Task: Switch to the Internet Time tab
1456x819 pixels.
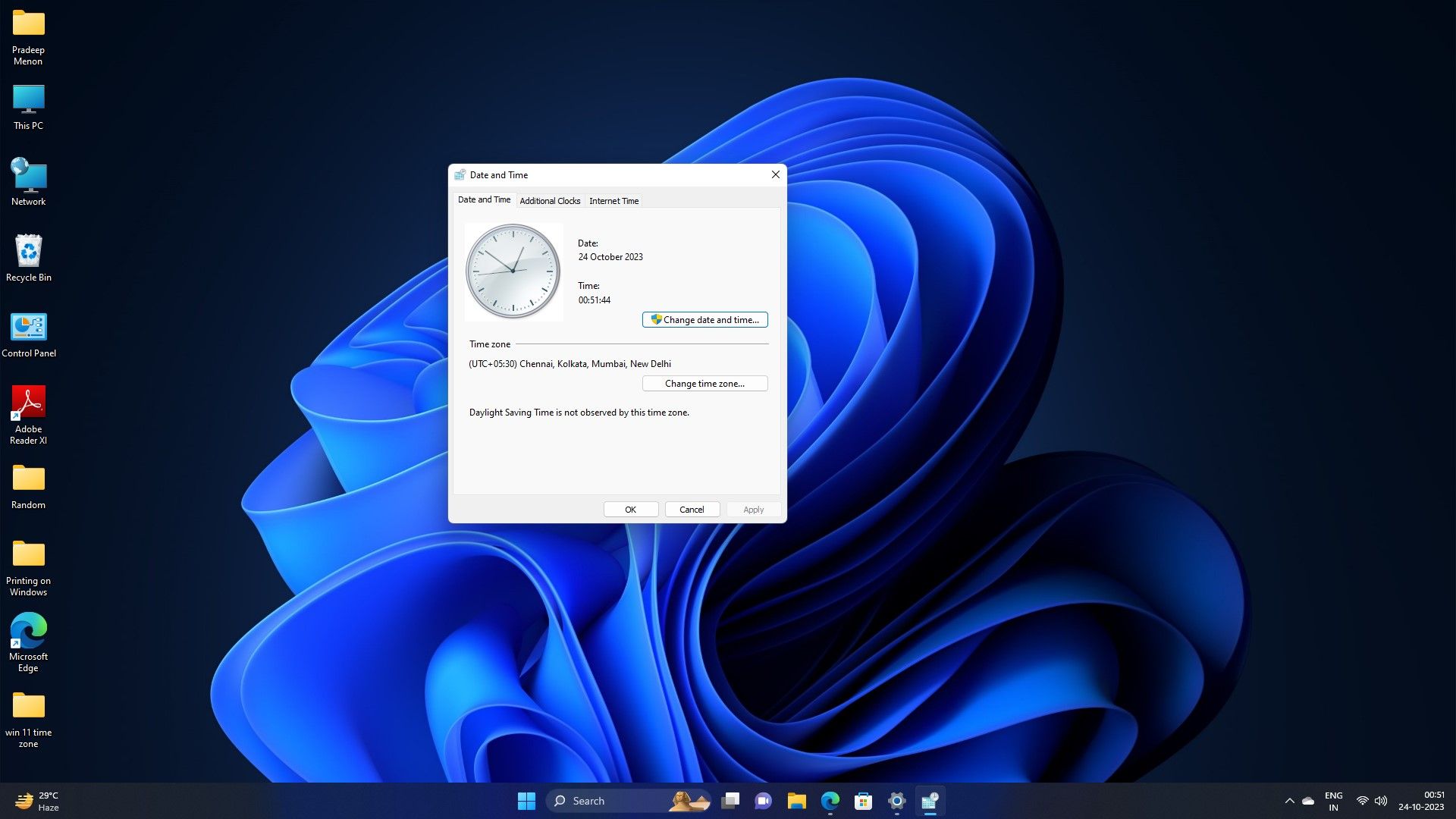Action: click(613, 201)
